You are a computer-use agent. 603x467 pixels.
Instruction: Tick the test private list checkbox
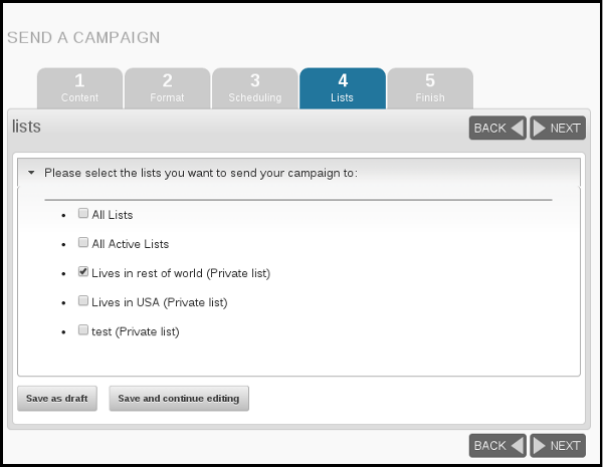(83, 330)
